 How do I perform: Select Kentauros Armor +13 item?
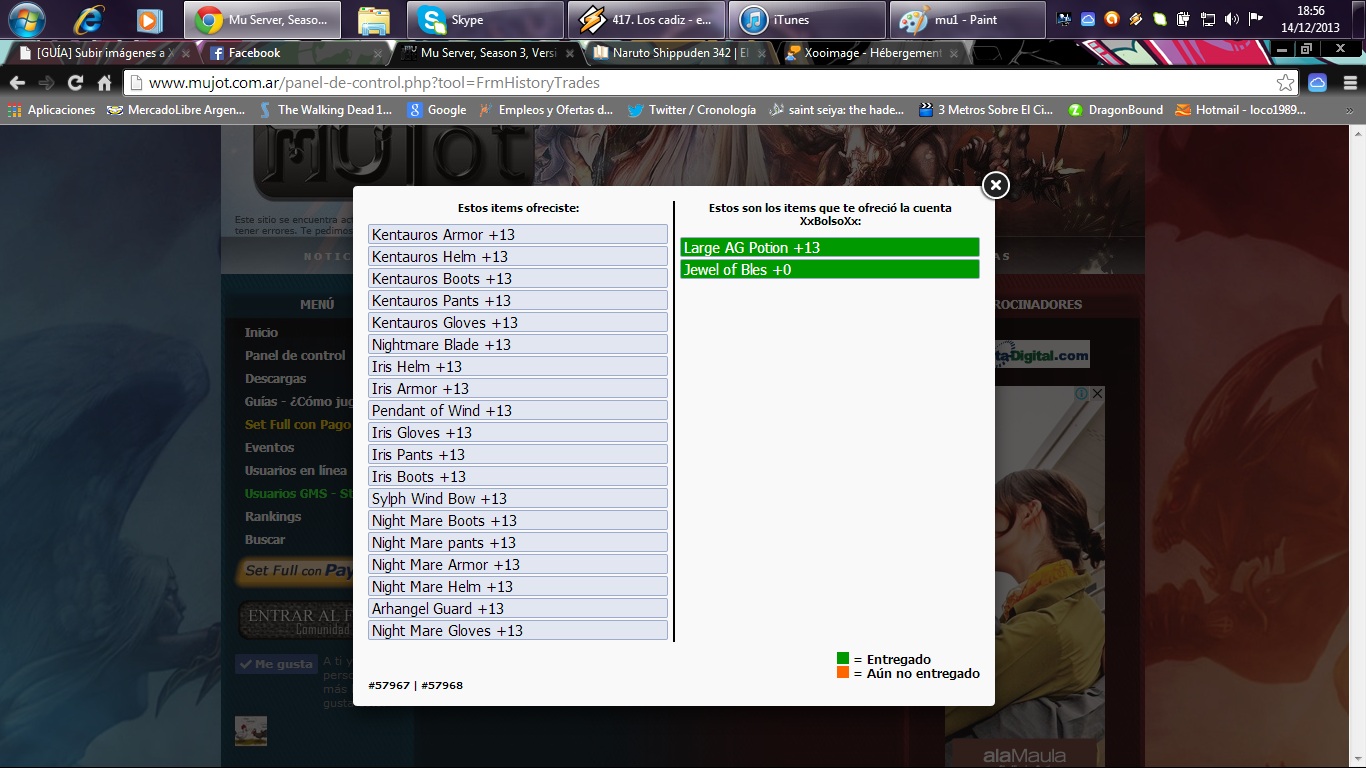(517, 235)
